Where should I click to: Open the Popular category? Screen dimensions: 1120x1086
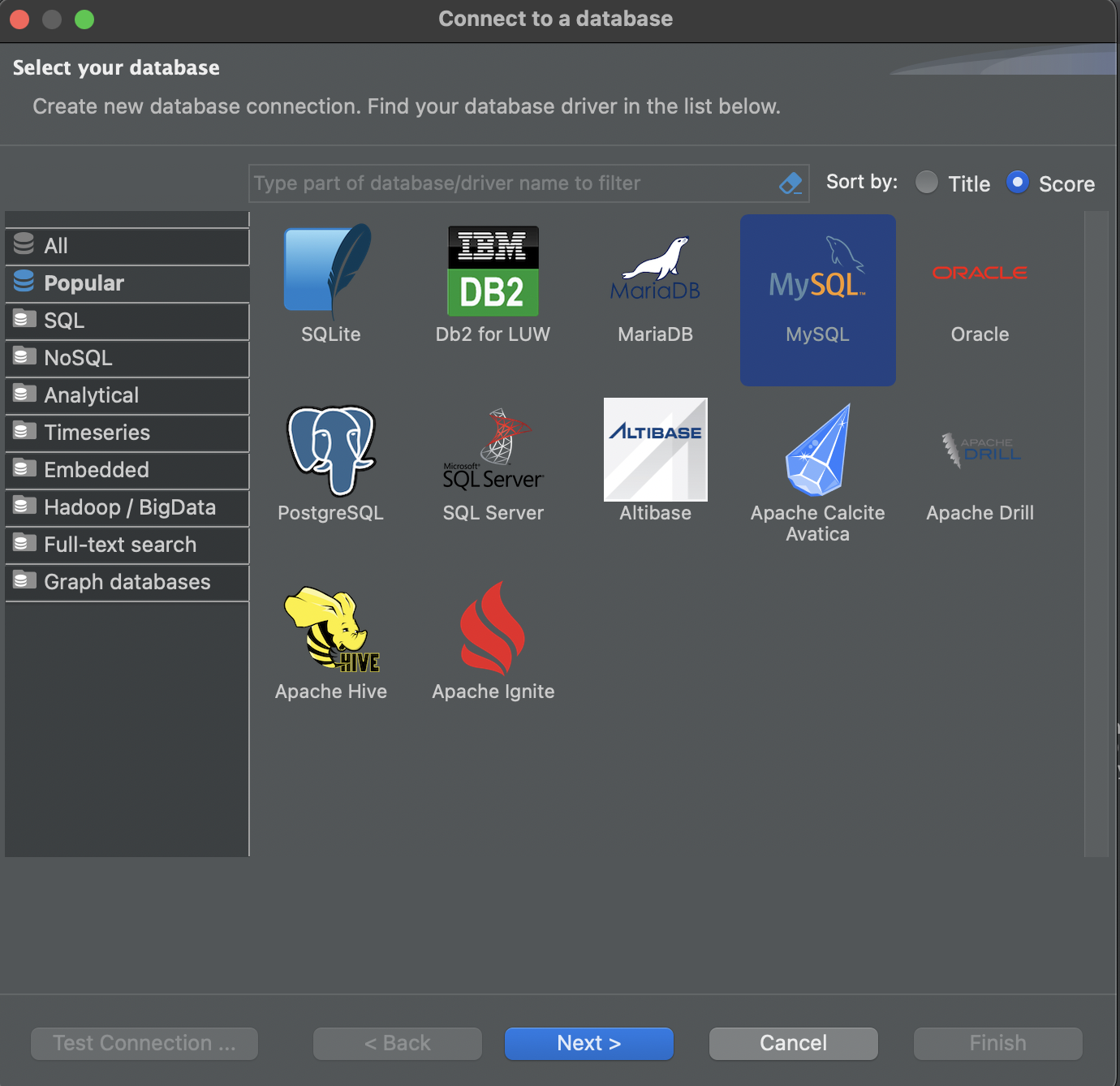coord(127,283)
